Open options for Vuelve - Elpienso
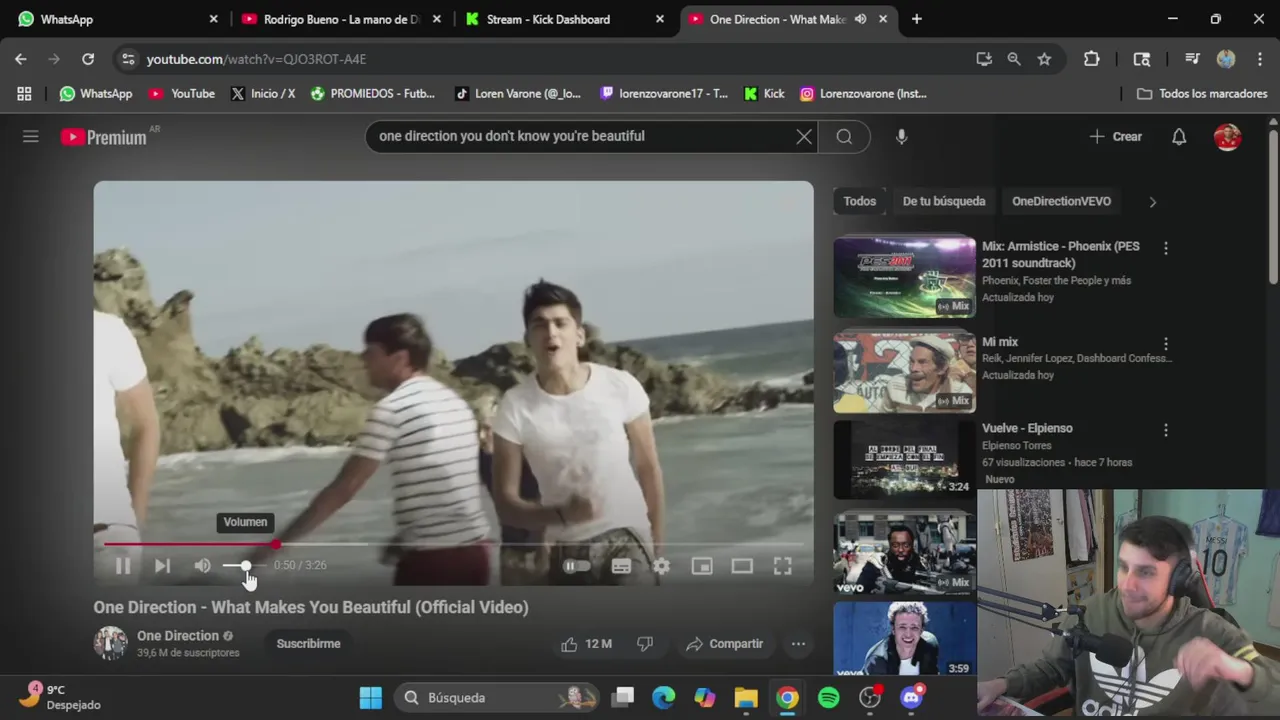 point(1165,429)
